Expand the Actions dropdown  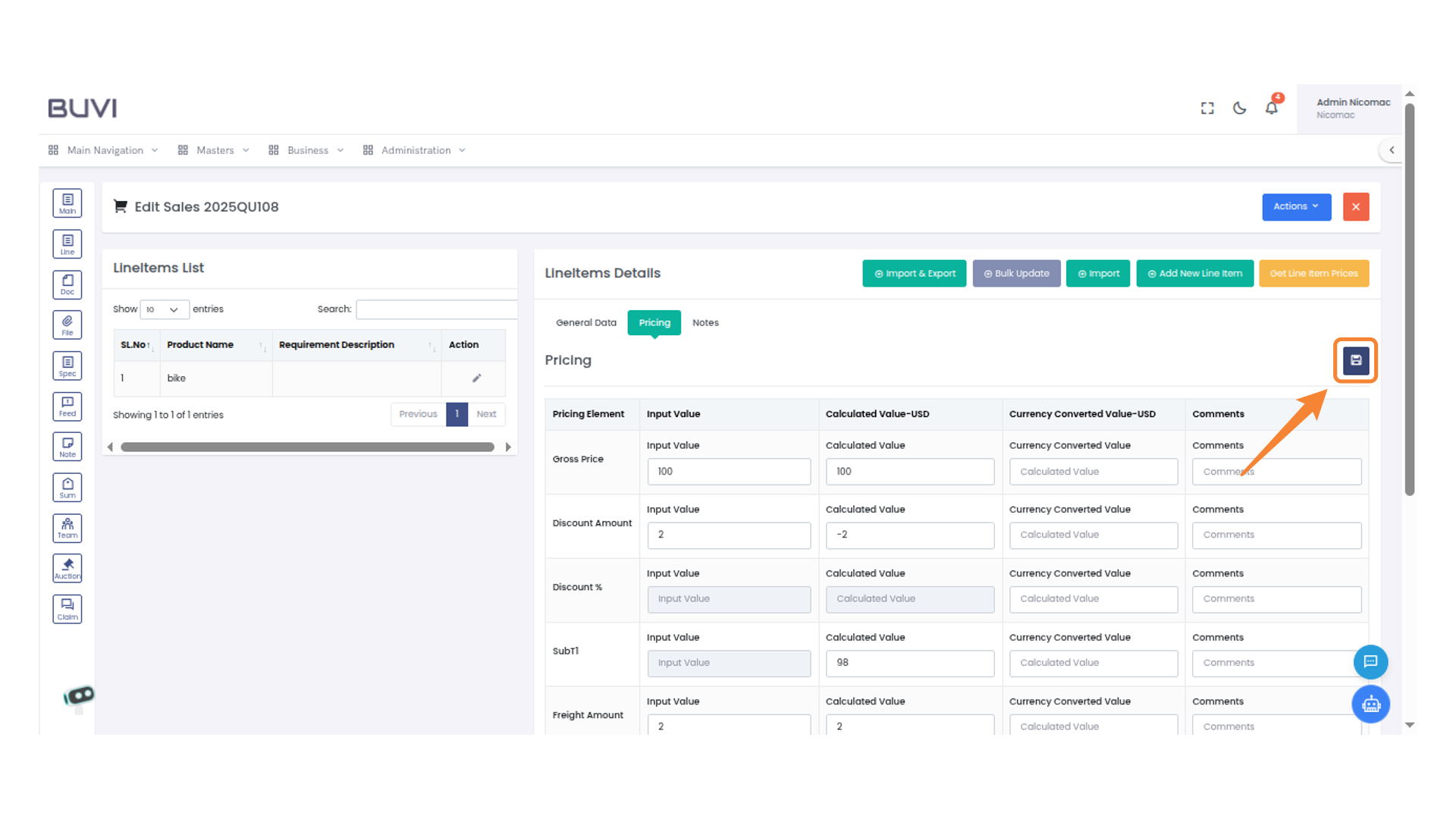click(1296, 206)
